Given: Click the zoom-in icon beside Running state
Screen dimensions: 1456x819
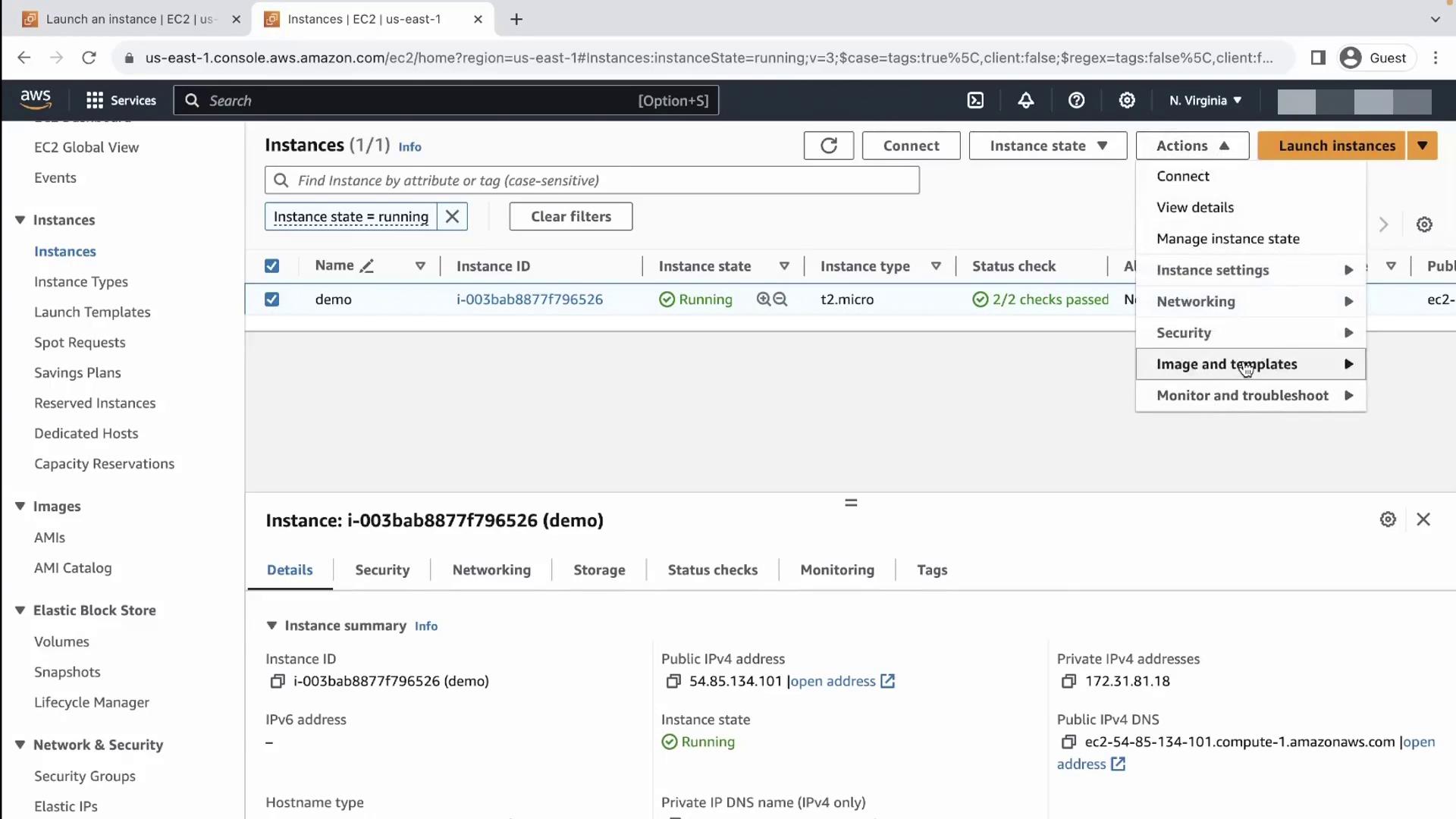Looking at the screenshot, I should tap(764, 300).
